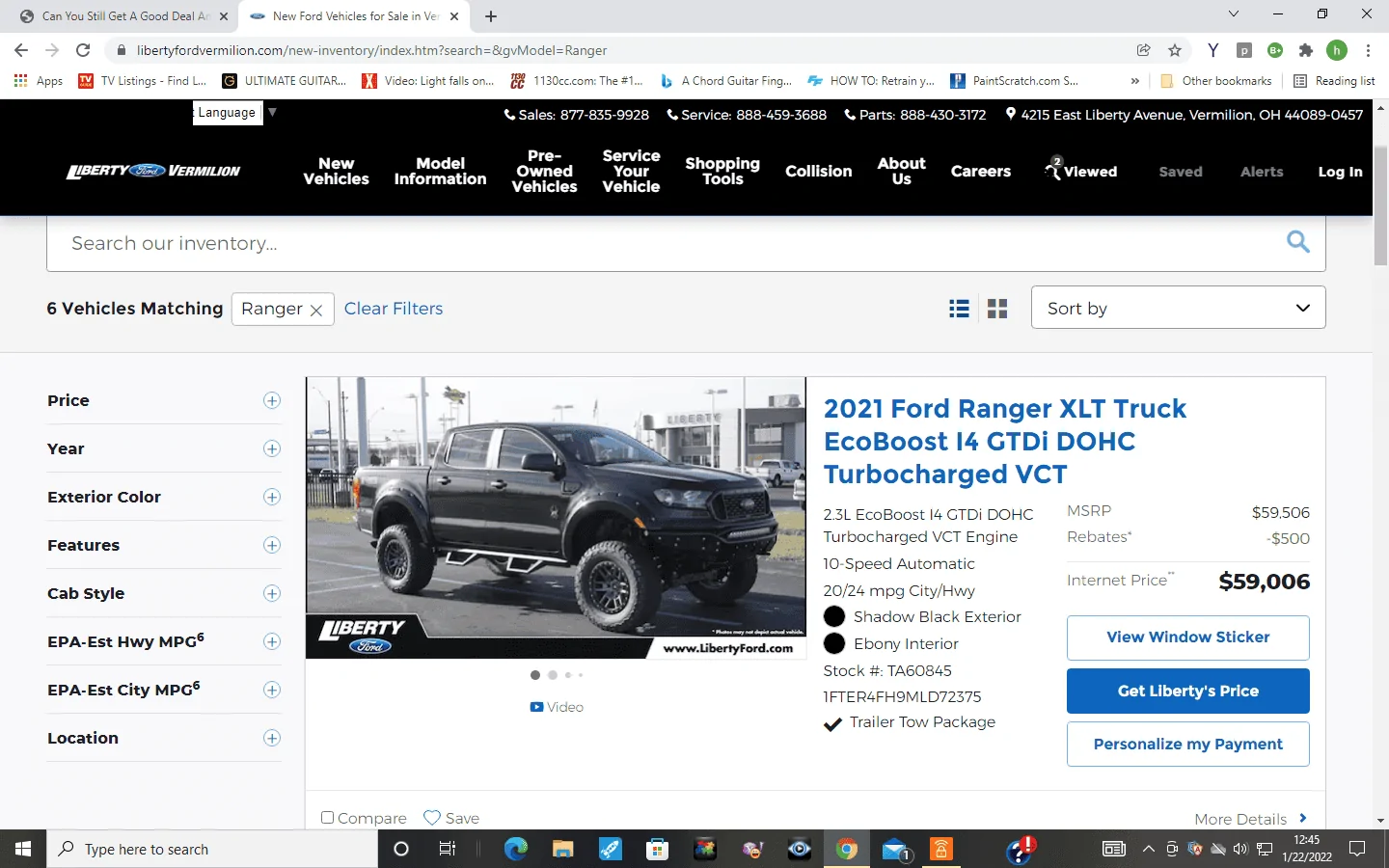Open the Sort by dropdown
The height and width of the screenshot is (868, 1389).
tap(1178, 308)
